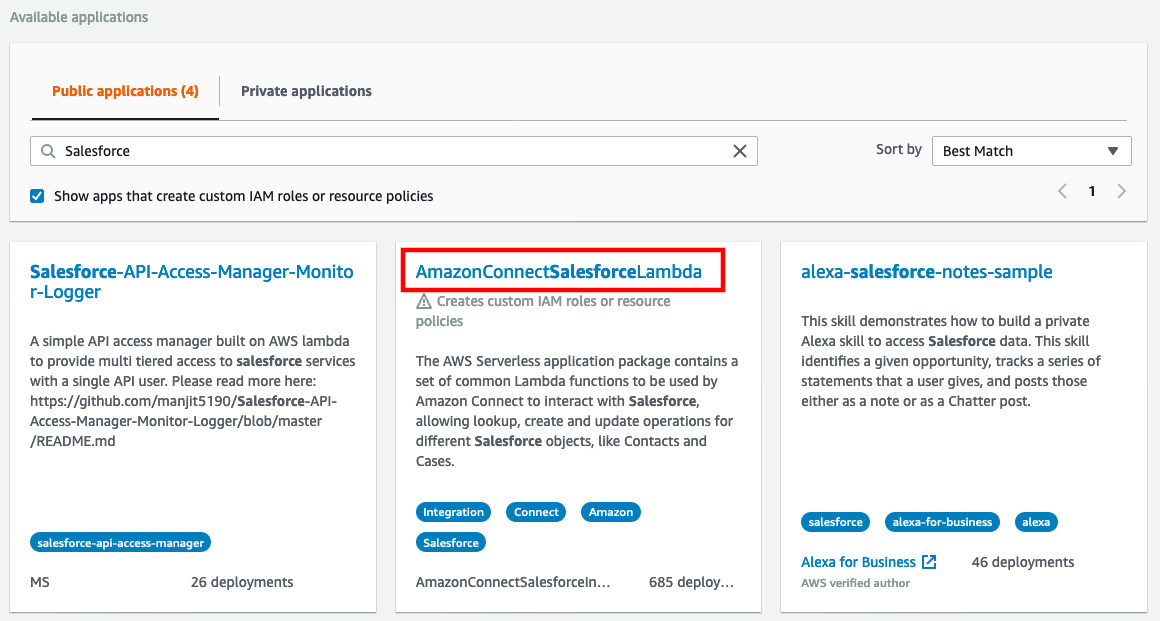
Task: Open Alexa for Business external link icon
Action: (929, 562)
